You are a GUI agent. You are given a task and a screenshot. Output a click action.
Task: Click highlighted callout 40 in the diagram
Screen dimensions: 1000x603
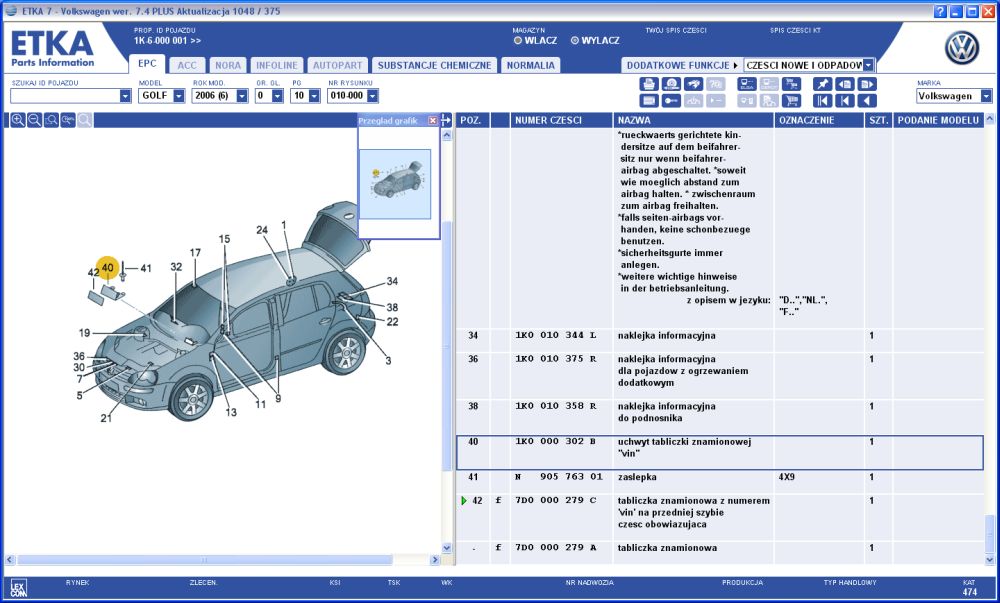point(107,268)
